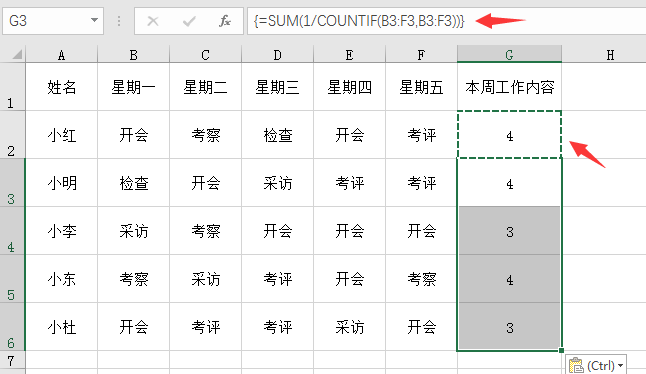
Task: Click the 本周工作内容 header cell
Action: tap(509, 86)
